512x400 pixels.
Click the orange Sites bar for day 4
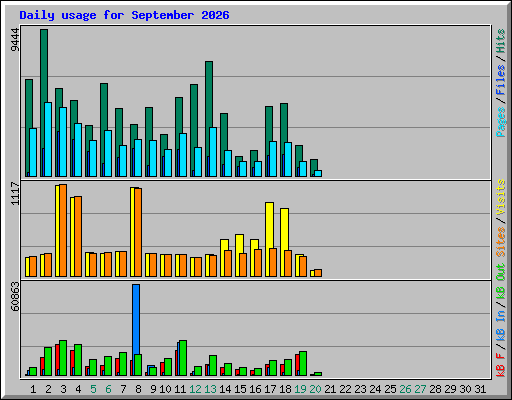pyautogui.click(x=78, y=236)
